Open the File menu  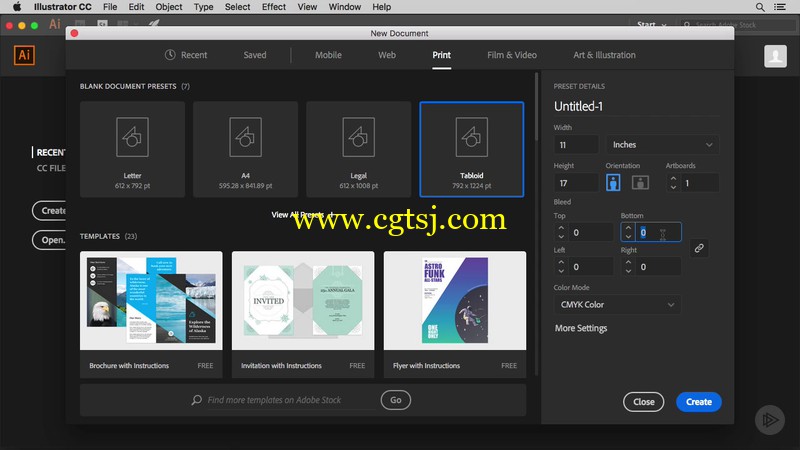tap(110, 7)
